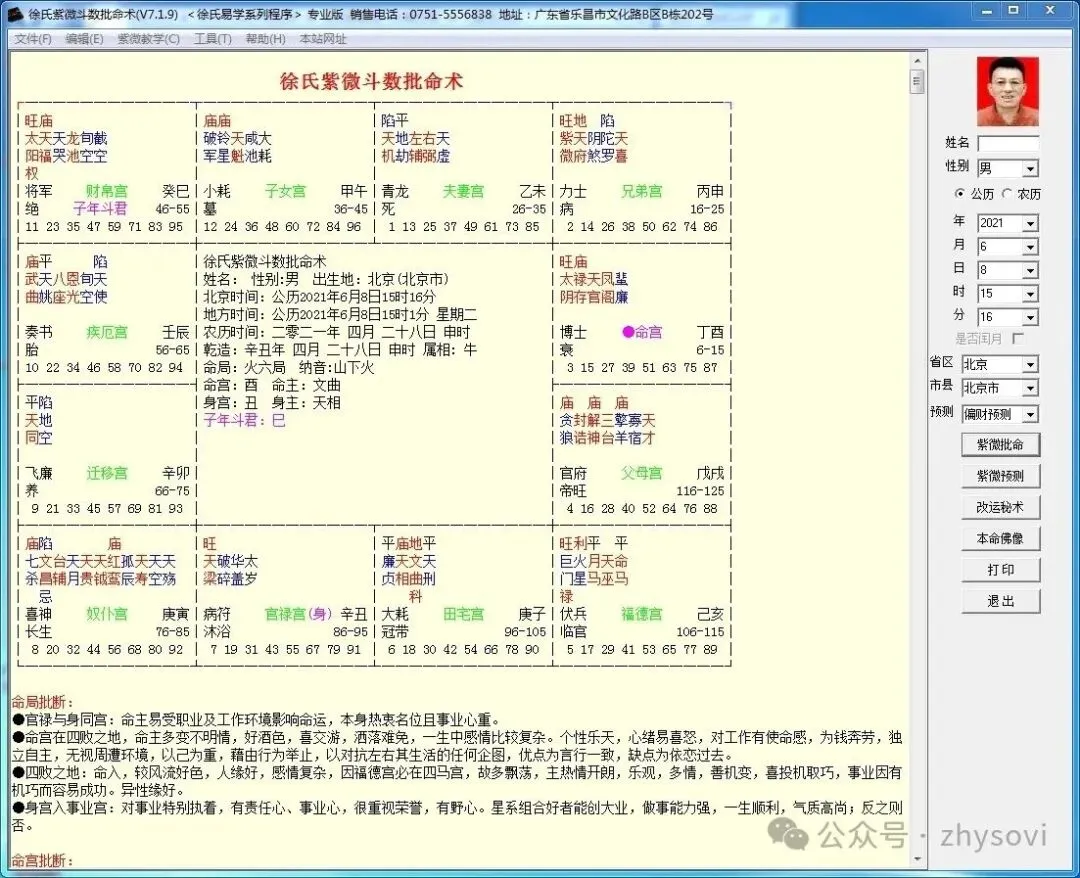
Task: Open the 编辑(E) menu
Action: pos(85,39)
